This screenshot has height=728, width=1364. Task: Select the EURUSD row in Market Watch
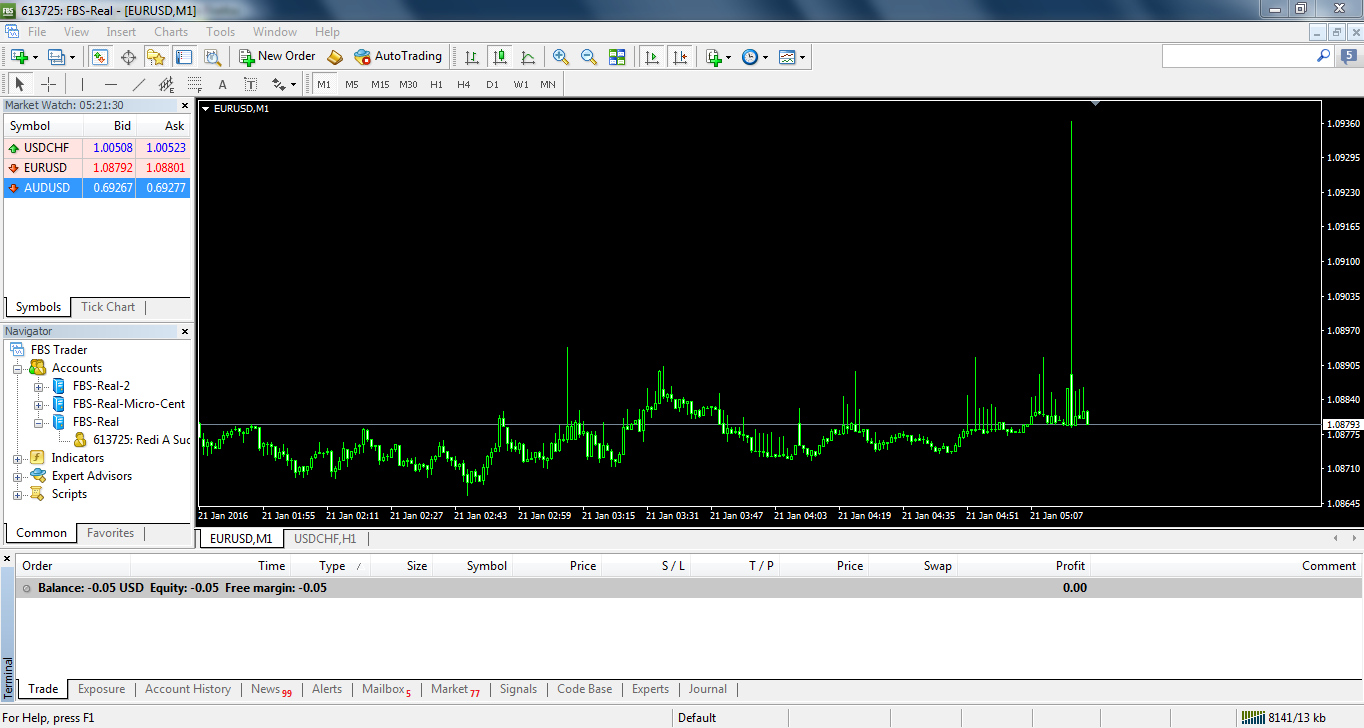click(x=96, y=168)
